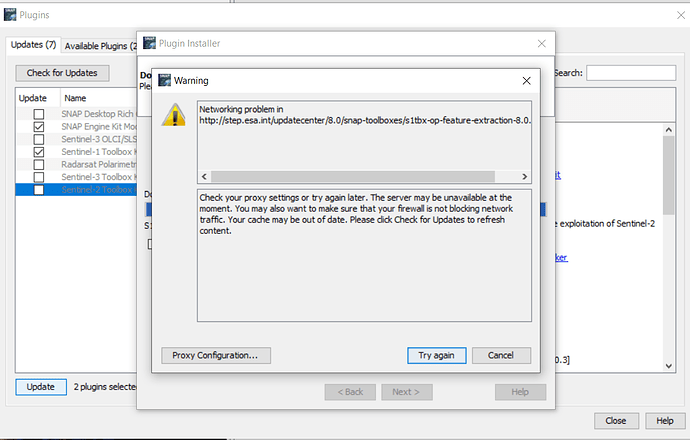The width and height of the screenshot is (690, 440).
Task: Toggle Sentinel-3 OLCI/SLSTR update checkbox
Action: (x=39, y=139)
